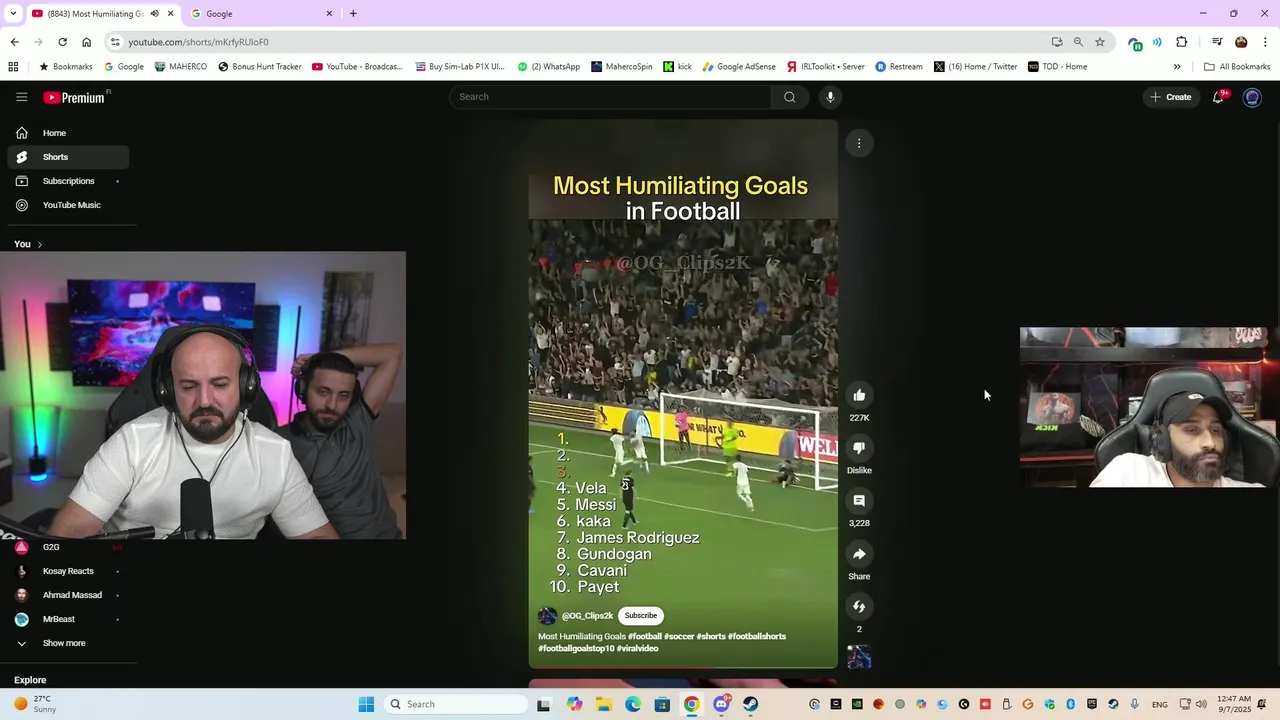Click the #football hashtag

(645, 636)
